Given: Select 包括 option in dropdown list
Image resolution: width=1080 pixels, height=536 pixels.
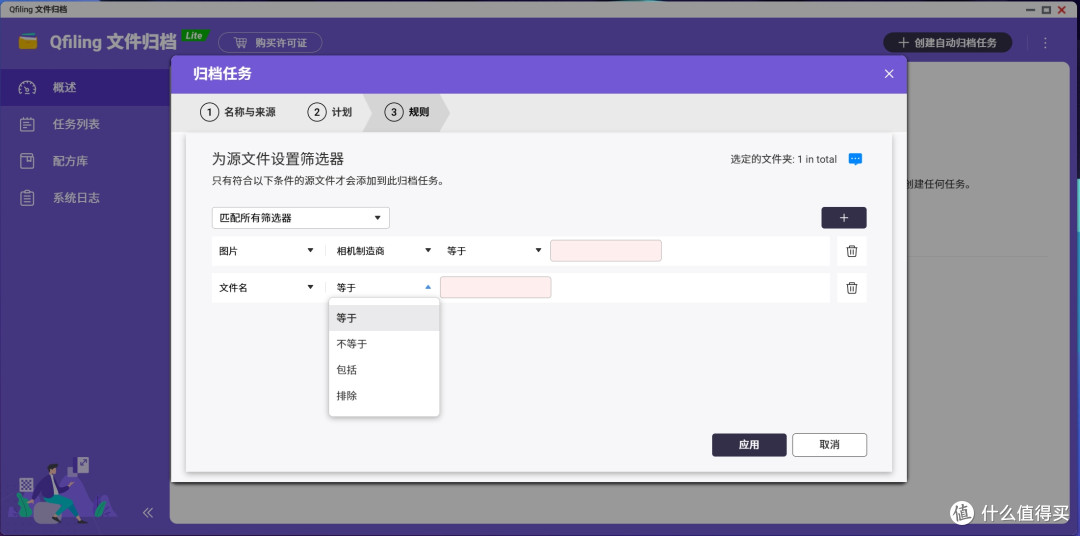Looking at the screenshot, I should [384, 370].
